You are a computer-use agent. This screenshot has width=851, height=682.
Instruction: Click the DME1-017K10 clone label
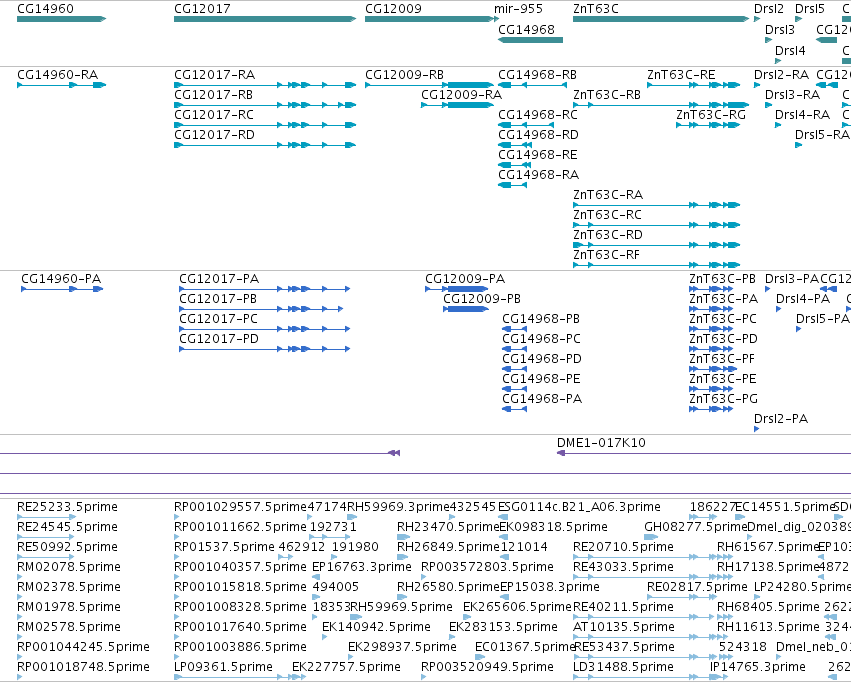pos(601,443)
